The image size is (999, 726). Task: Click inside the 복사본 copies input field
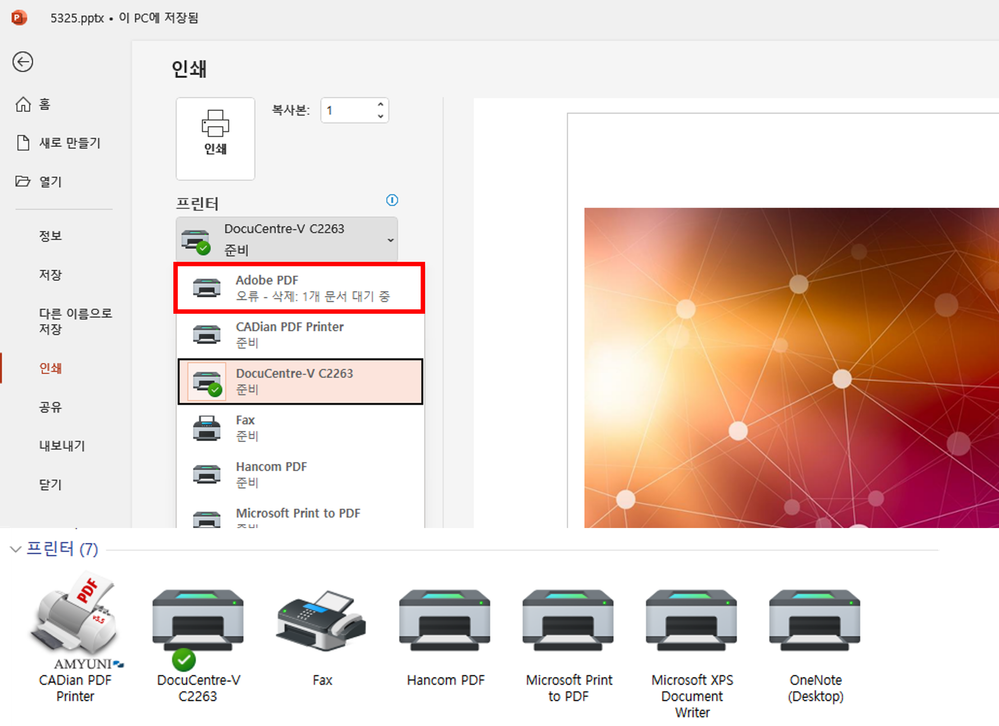point(345,110)
